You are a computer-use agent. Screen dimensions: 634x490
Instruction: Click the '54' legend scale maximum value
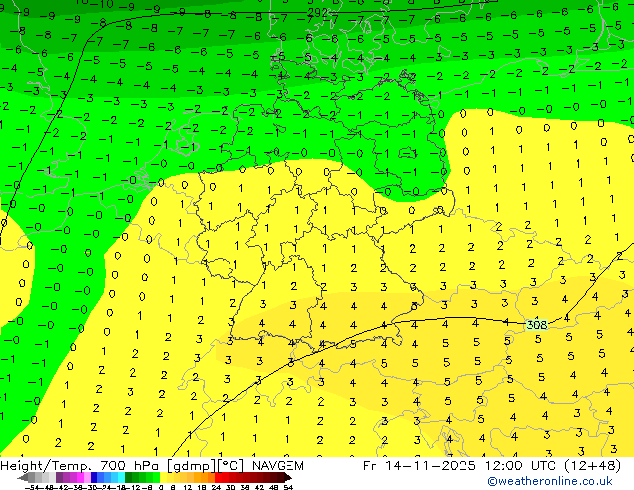tap(287, 487)
